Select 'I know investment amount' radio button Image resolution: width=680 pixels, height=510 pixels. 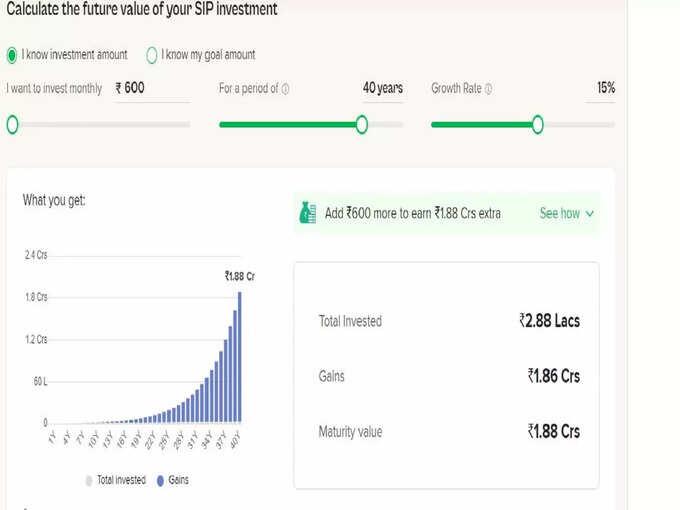(12, 55)
